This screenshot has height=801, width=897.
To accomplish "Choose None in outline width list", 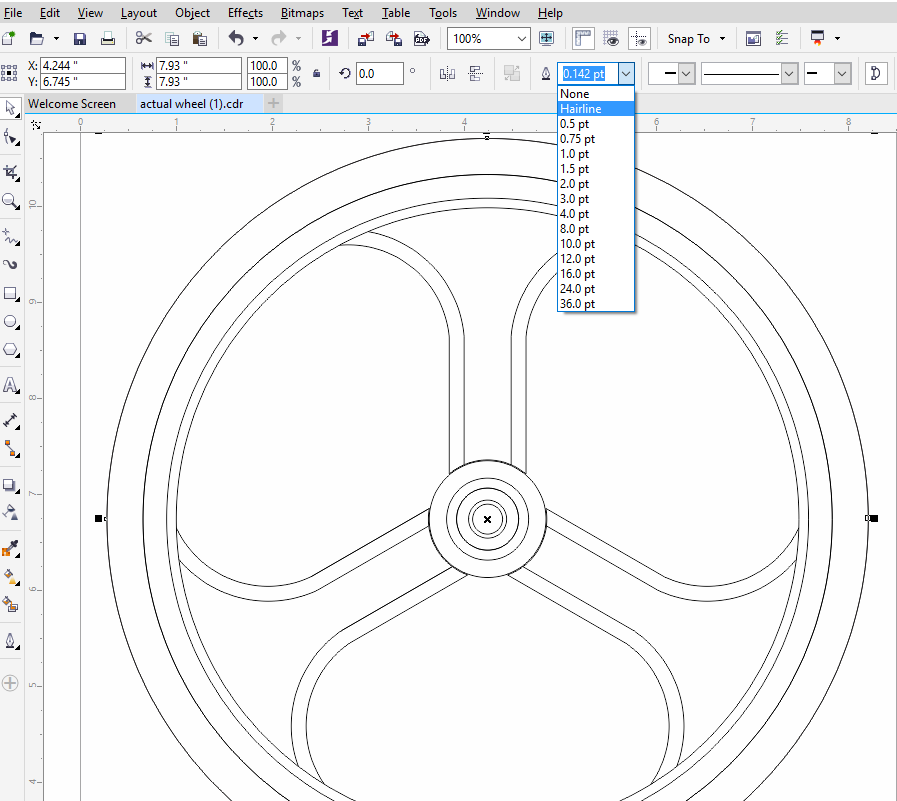I will tap(596, 94).
